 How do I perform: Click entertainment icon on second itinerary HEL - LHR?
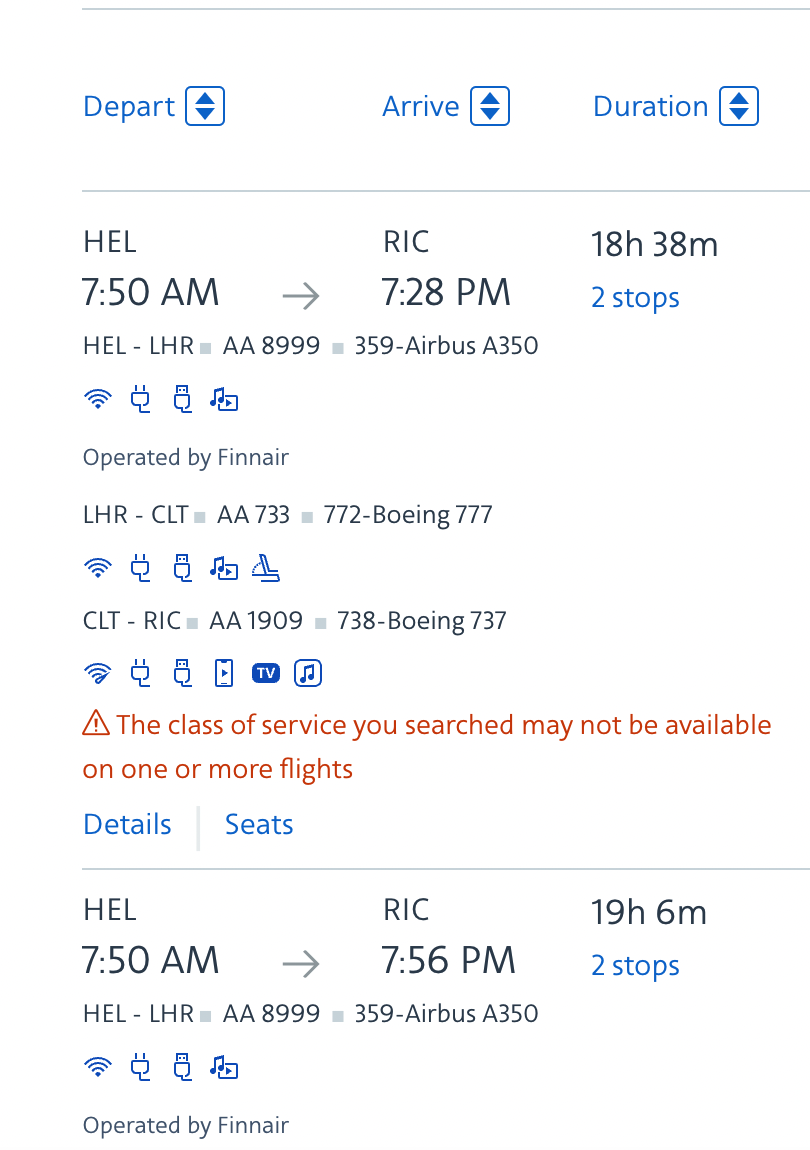tap(224, 1068)
